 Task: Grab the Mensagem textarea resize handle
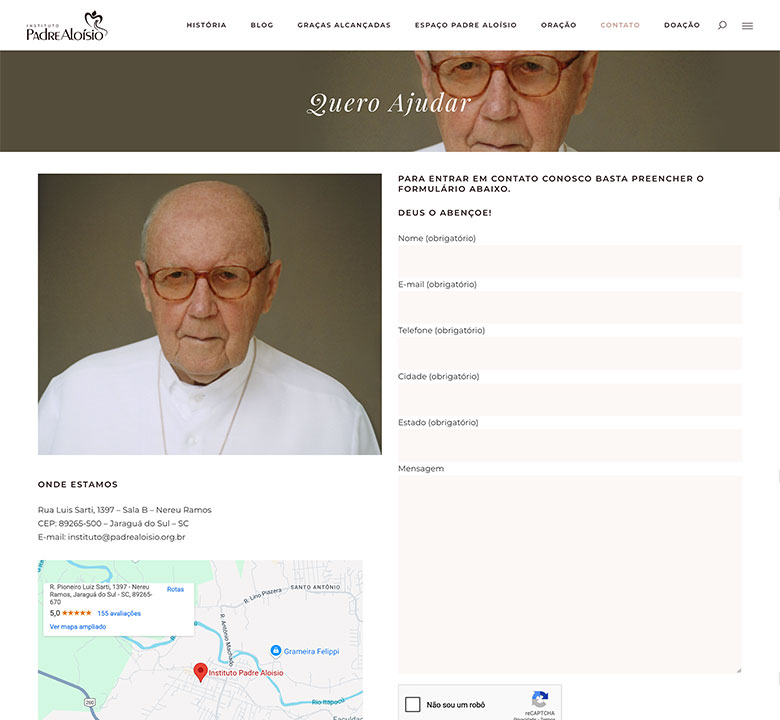coord(739,670)
